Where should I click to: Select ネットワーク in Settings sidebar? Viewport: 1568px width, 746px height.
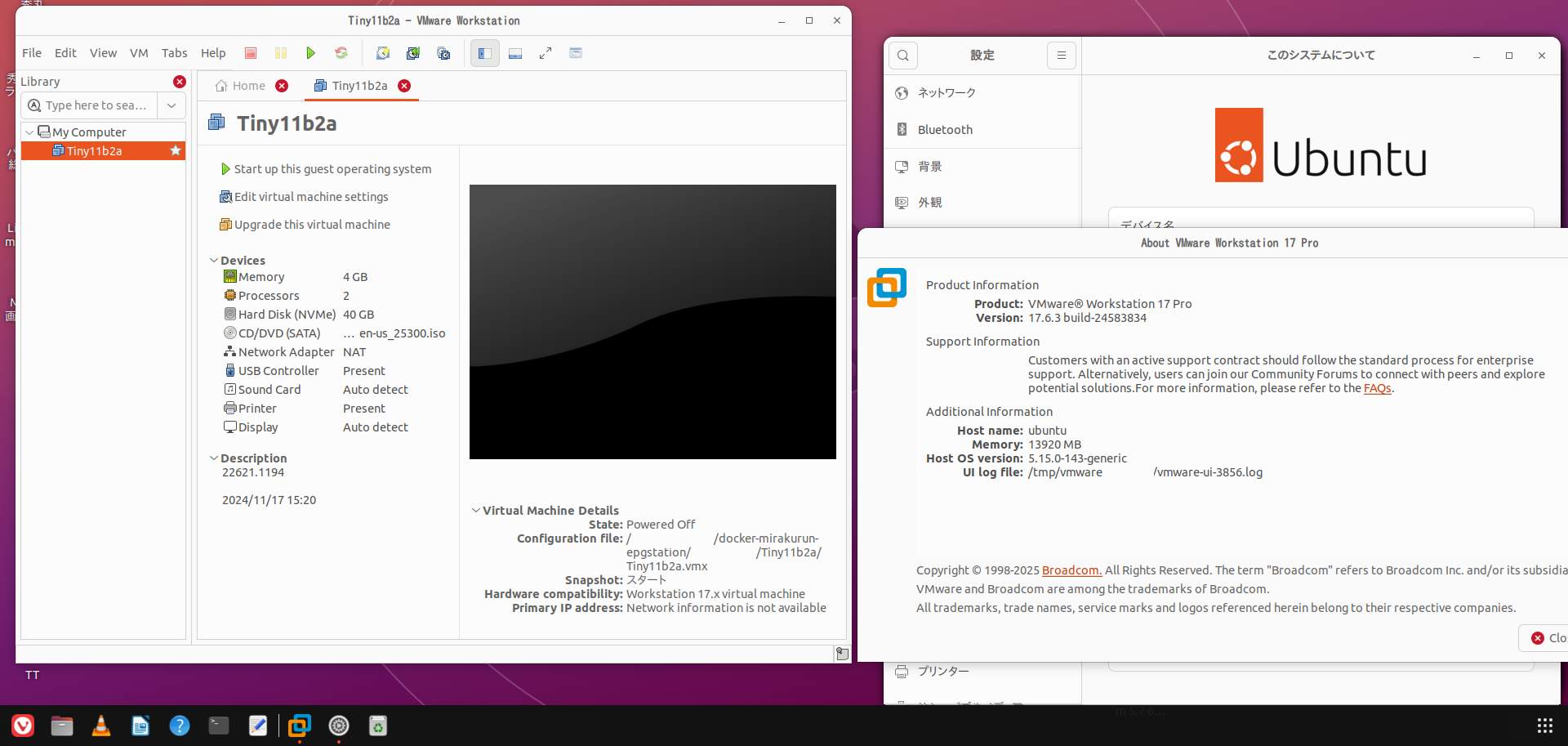tap(982, 93)
